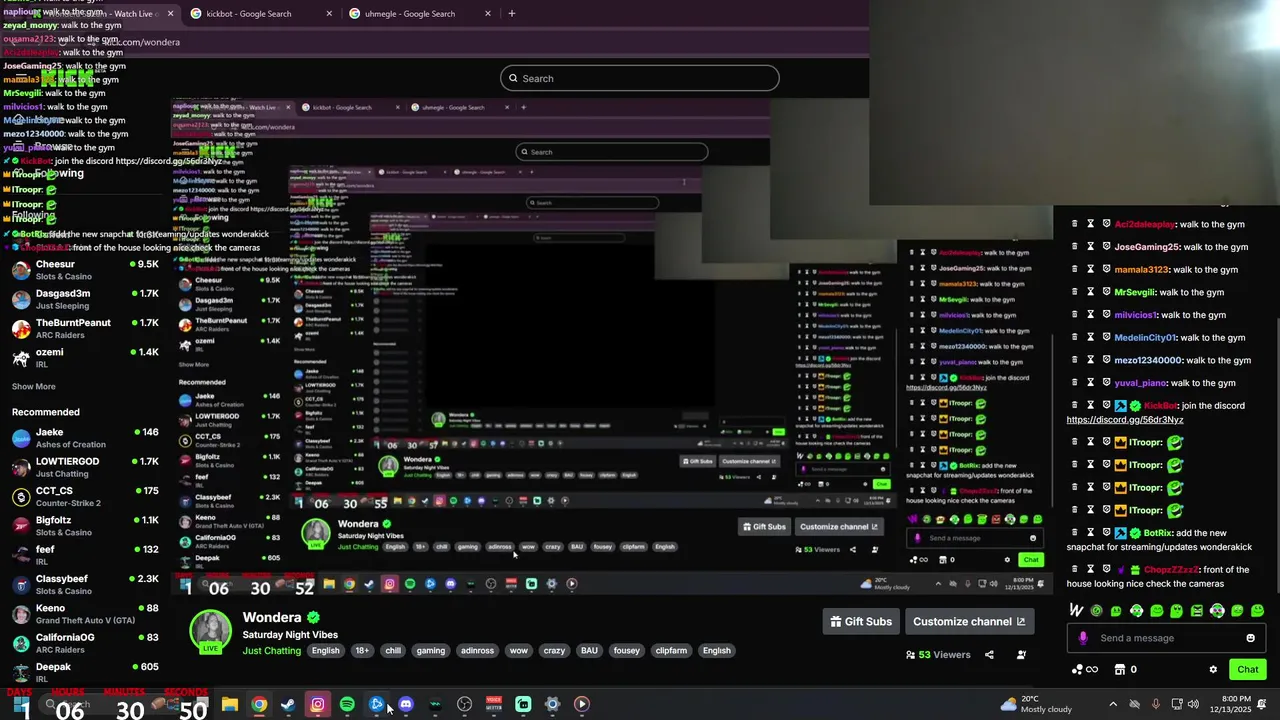This screenshot has height=720, width=1280.
Task: Open the channel shop icon below chat input
Action: (x=1120, y=670)
